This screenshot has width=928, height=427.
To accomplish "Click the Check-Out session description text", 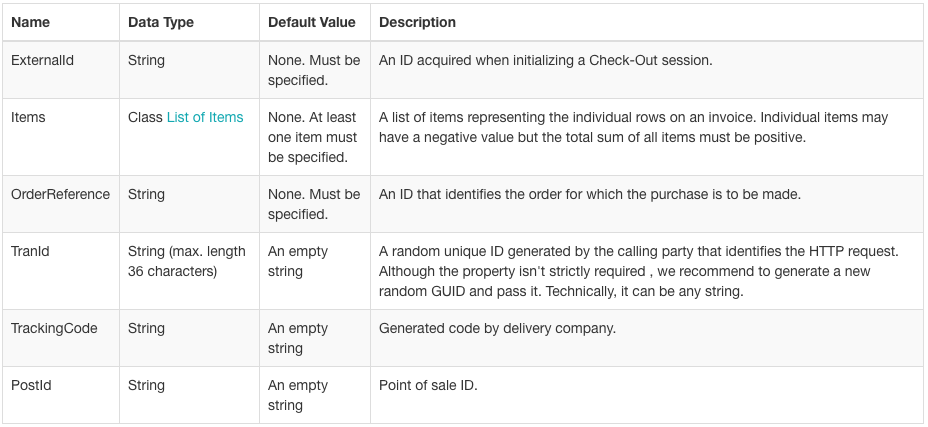I will coord(546,60).
